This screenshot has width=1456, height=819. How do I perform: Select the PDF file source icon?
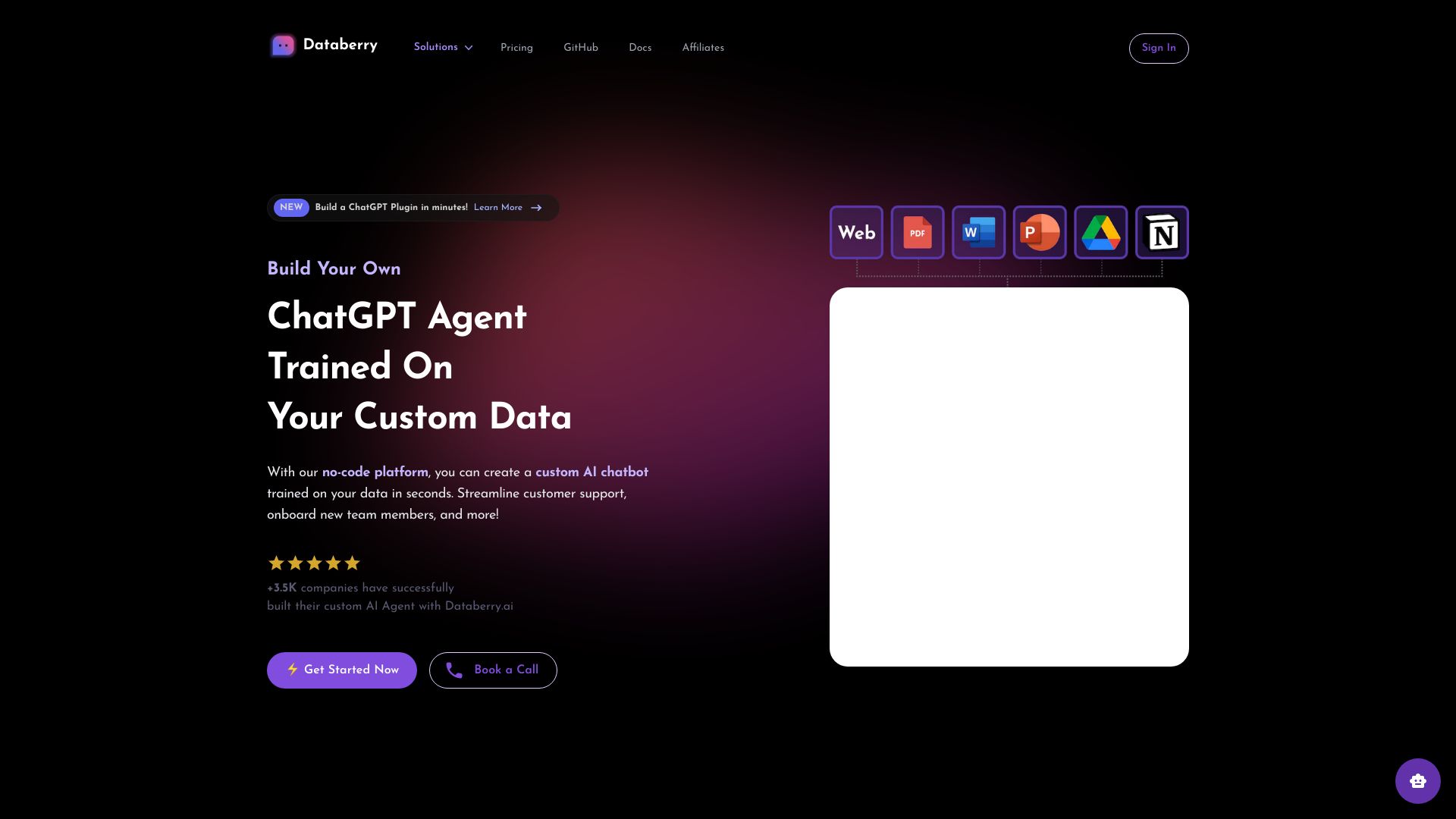[918, 232]
